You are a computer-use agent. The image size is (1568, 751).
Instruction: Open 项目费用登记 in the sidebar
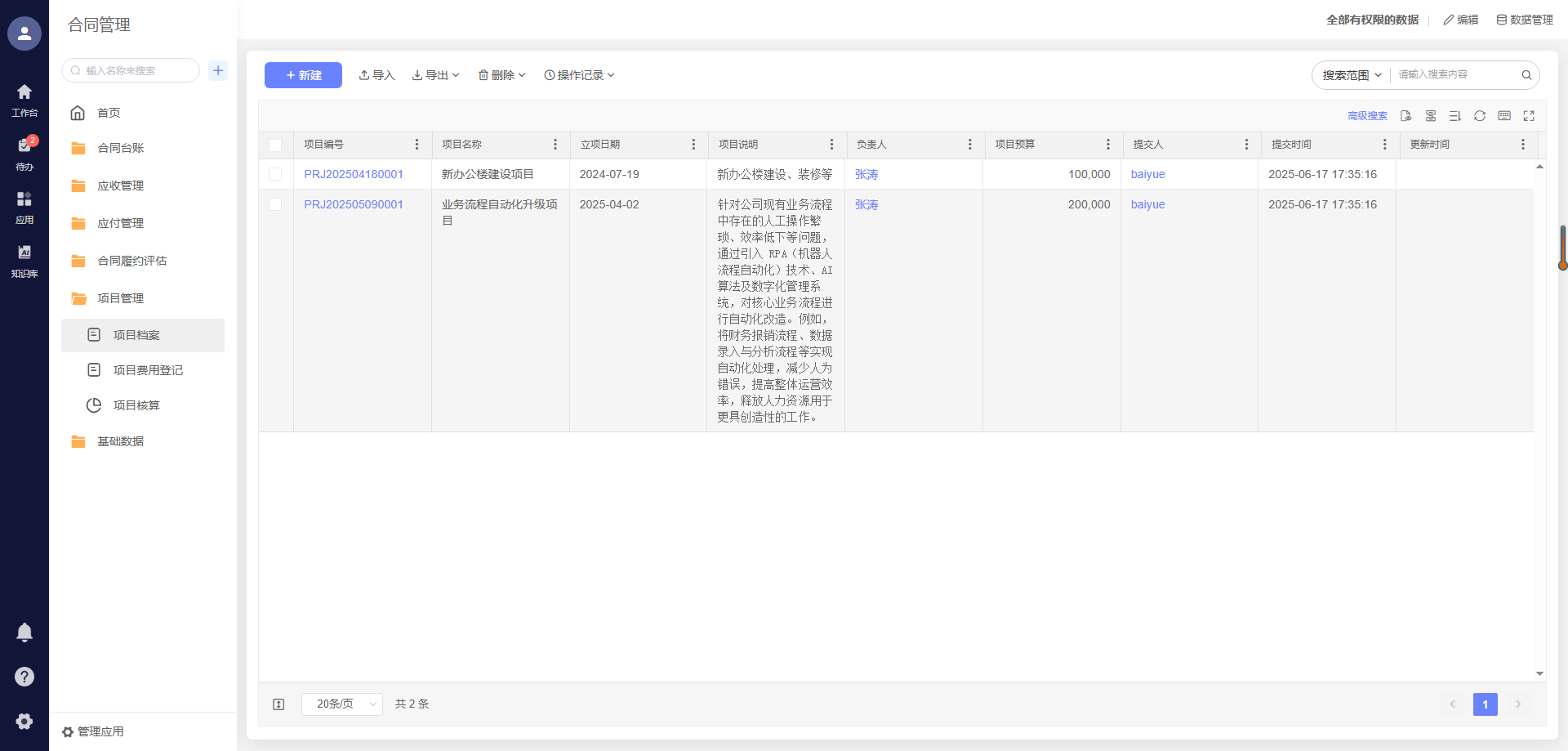pos(148,370)
